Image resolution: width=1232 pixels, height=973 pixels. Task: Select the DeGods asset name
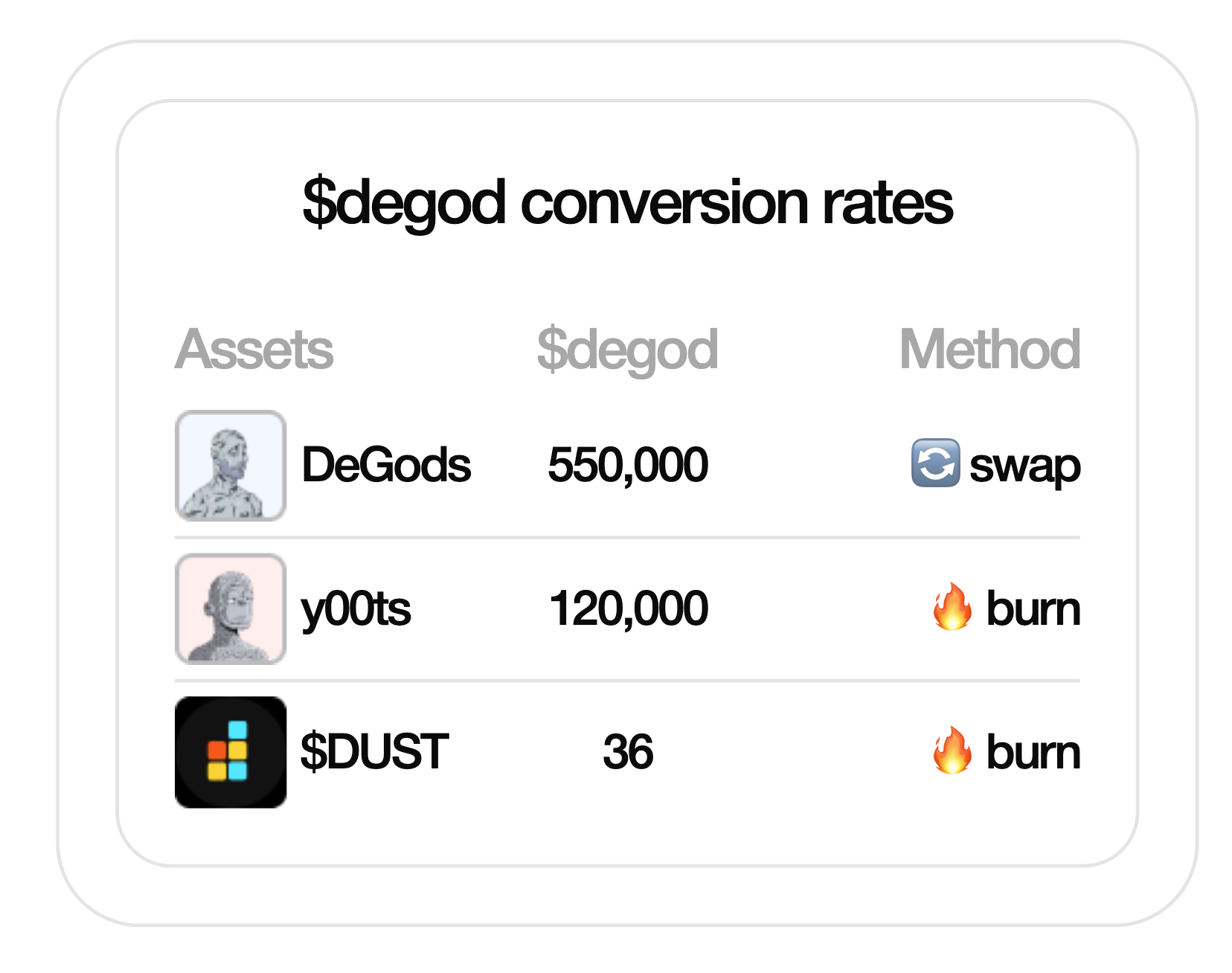coord(386,466)
